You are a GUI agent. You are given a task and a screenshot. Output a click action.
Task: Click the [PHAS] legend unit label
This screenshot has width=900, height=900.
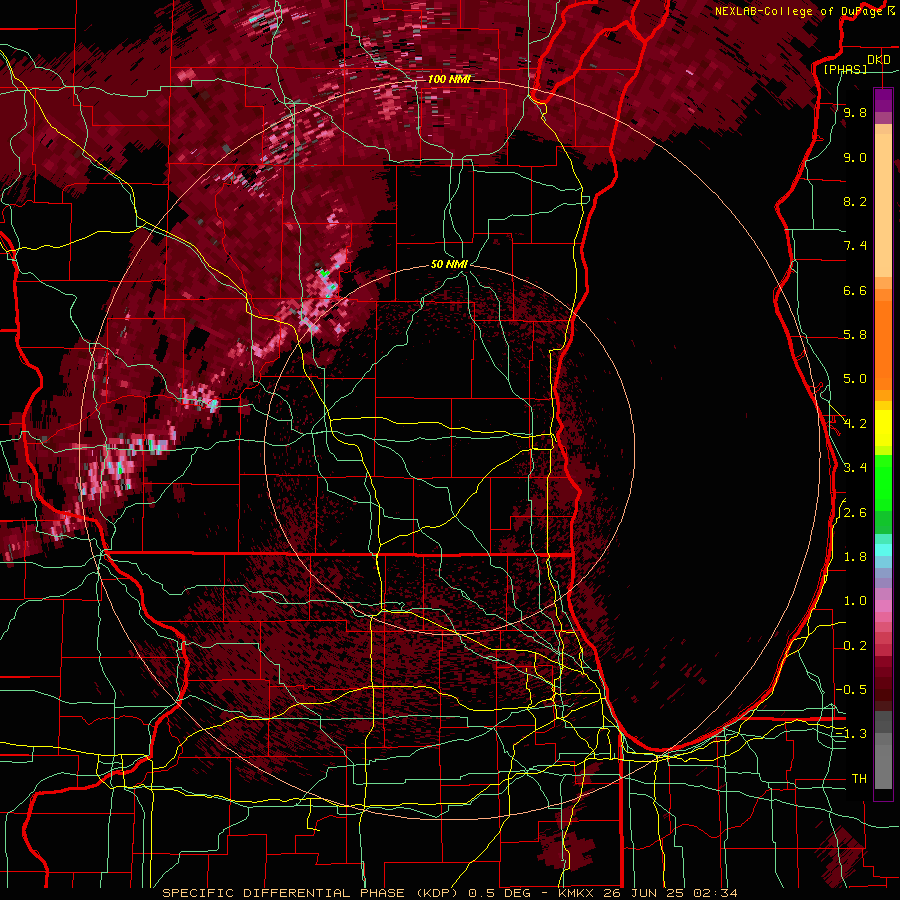[x=845, y=69]
